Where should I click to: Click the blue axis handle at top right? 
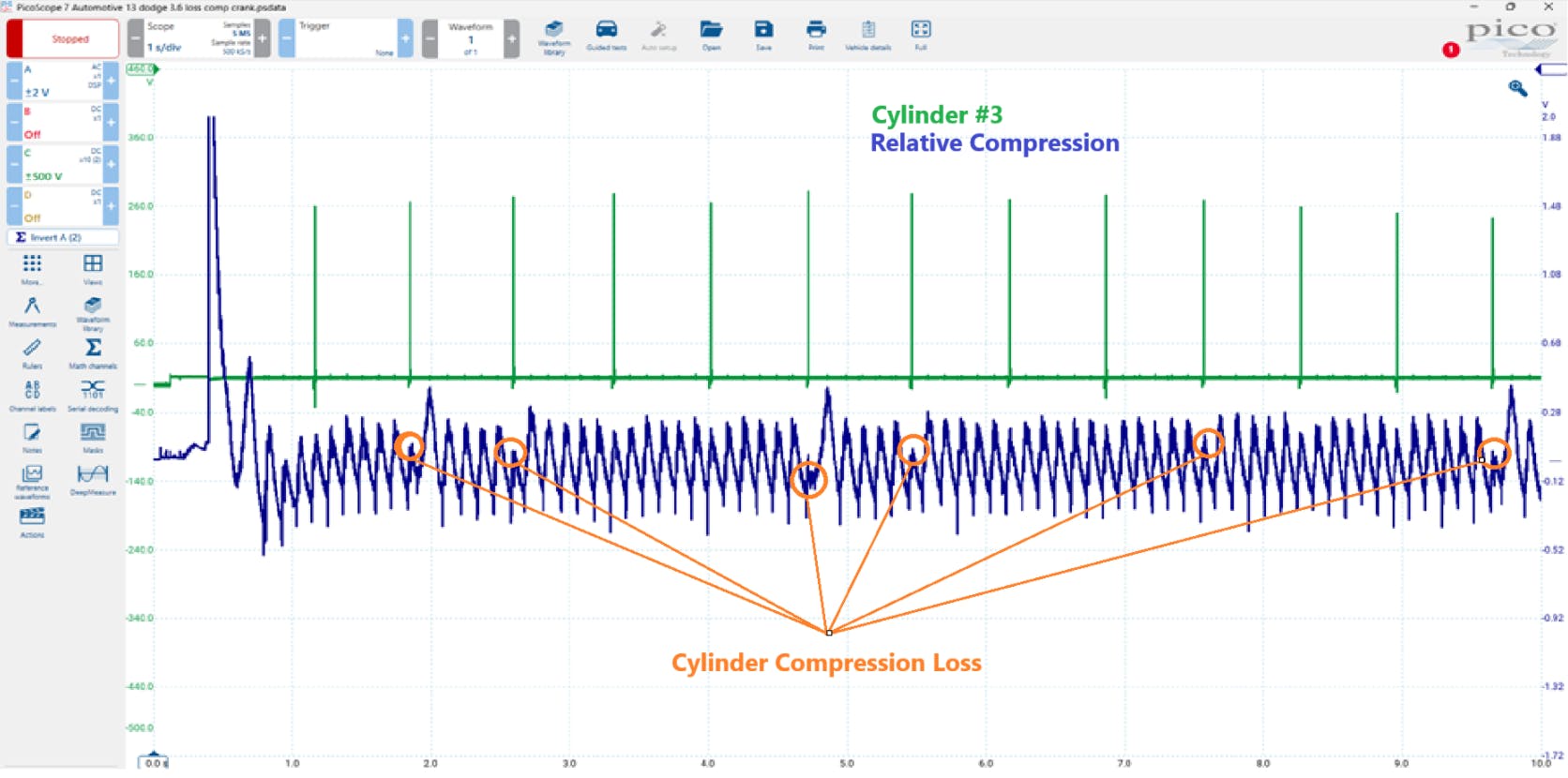pyautogui.click(x=1551, y=69)
